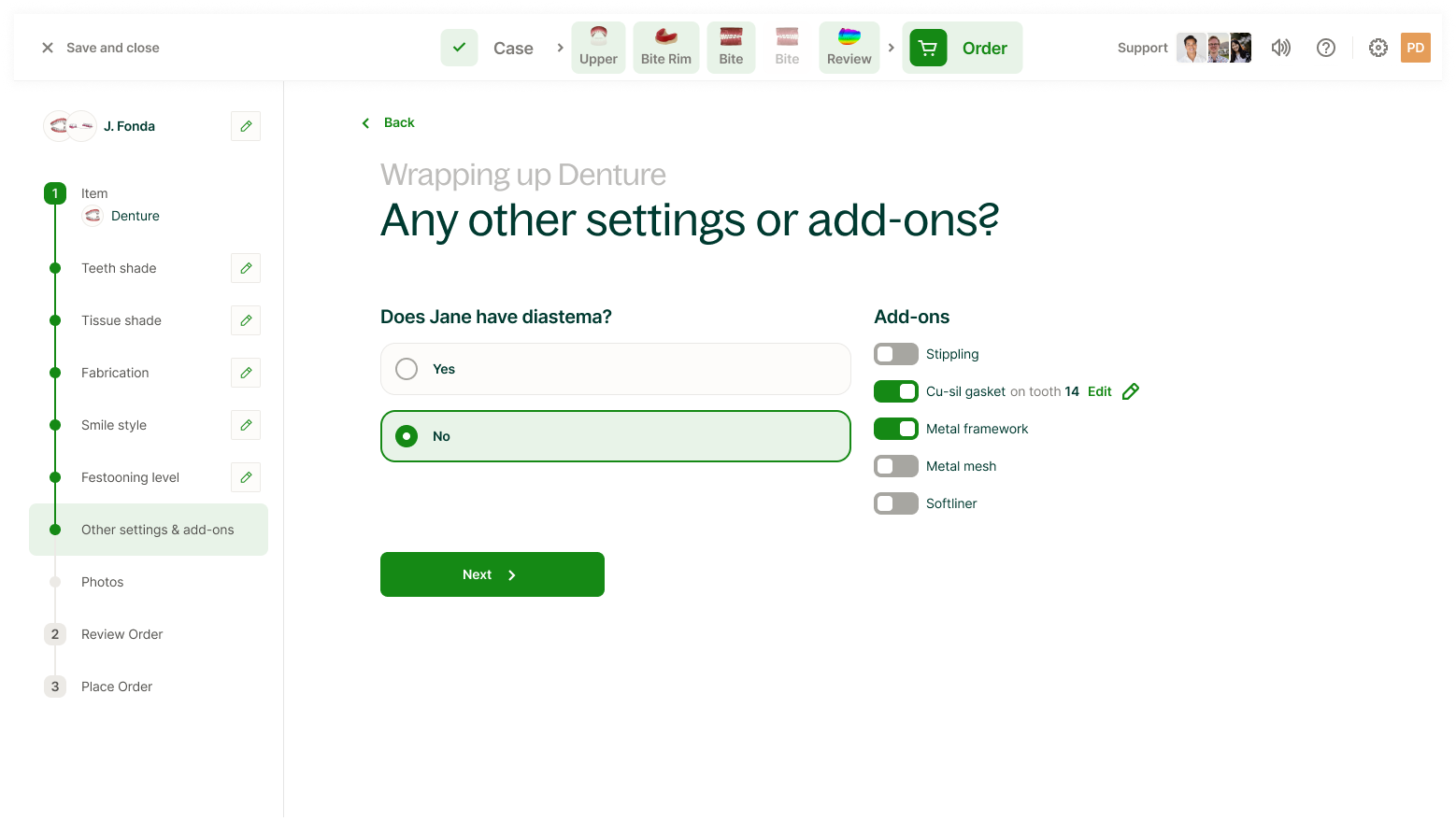This screenshot has width=1456, height=821.
Task: Click the sound speaker icon
Action: tap(1280, 48)
